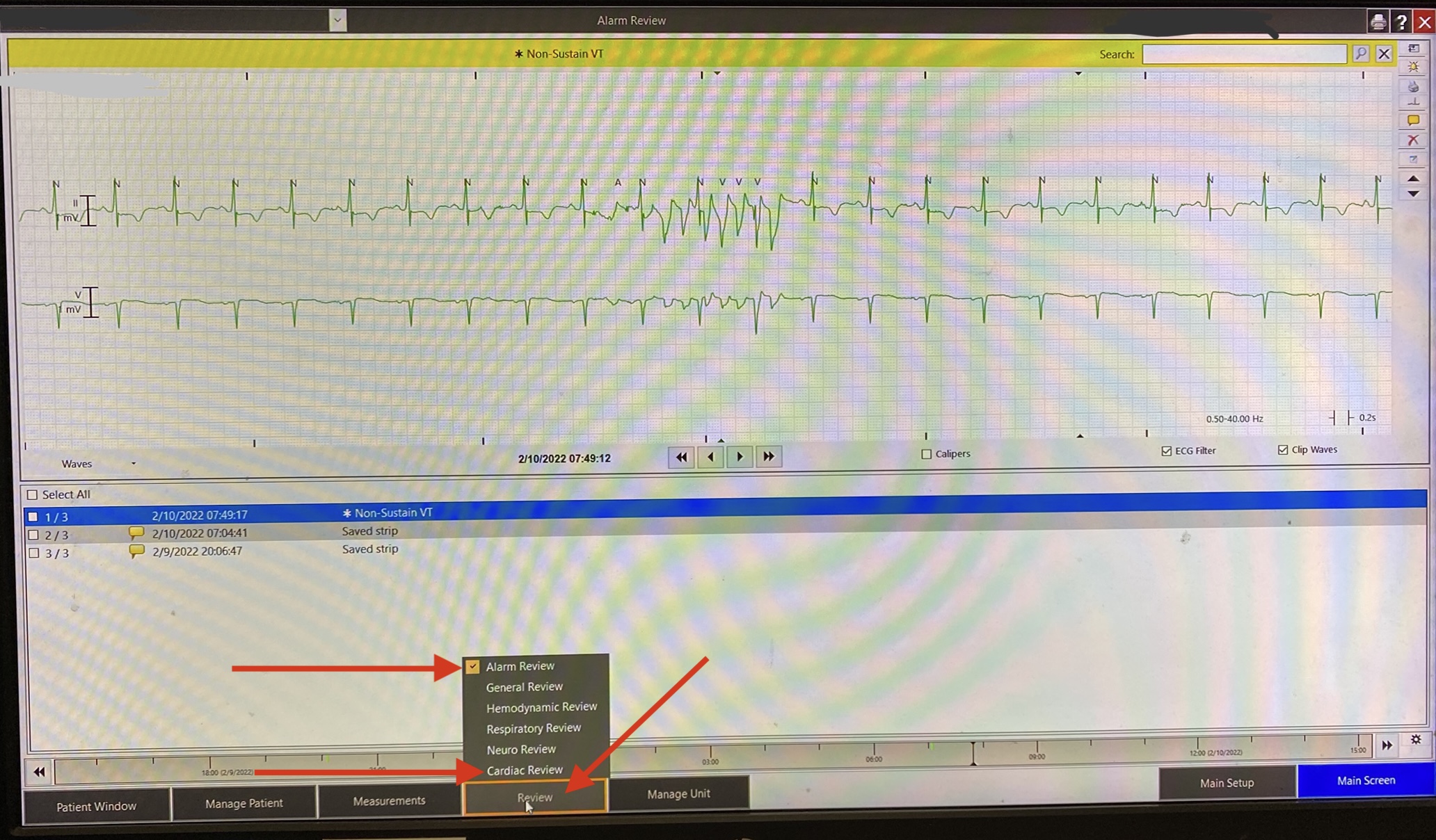Click the yellow alarm bell icon
This screenshot has width=1436, height=840.
[1413, 67]
